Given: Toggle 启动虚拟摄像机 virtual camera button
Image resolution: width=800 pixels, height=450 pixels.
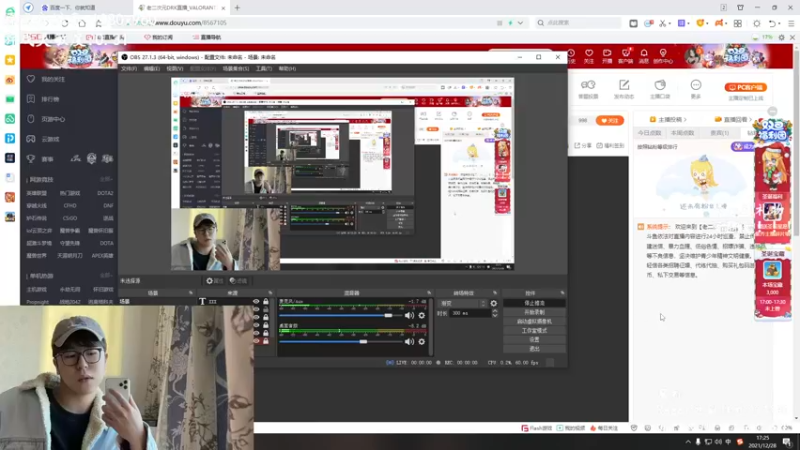Looking at the screenshot, I should 534,321.
